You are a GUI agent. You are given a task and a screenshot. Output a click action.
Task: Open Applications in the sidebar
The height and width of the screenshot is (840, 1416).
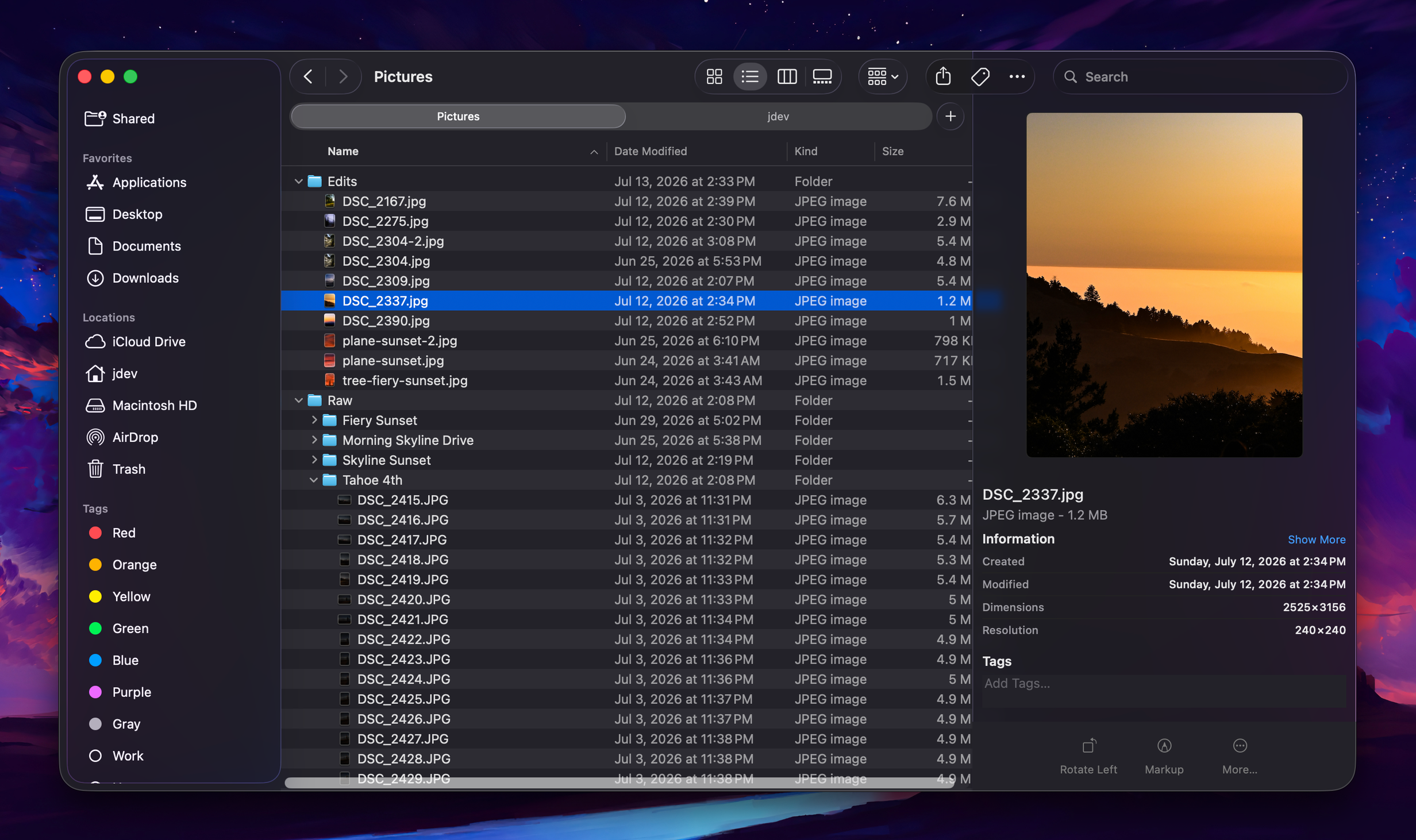pyautogui.click(x=149, y=182)
